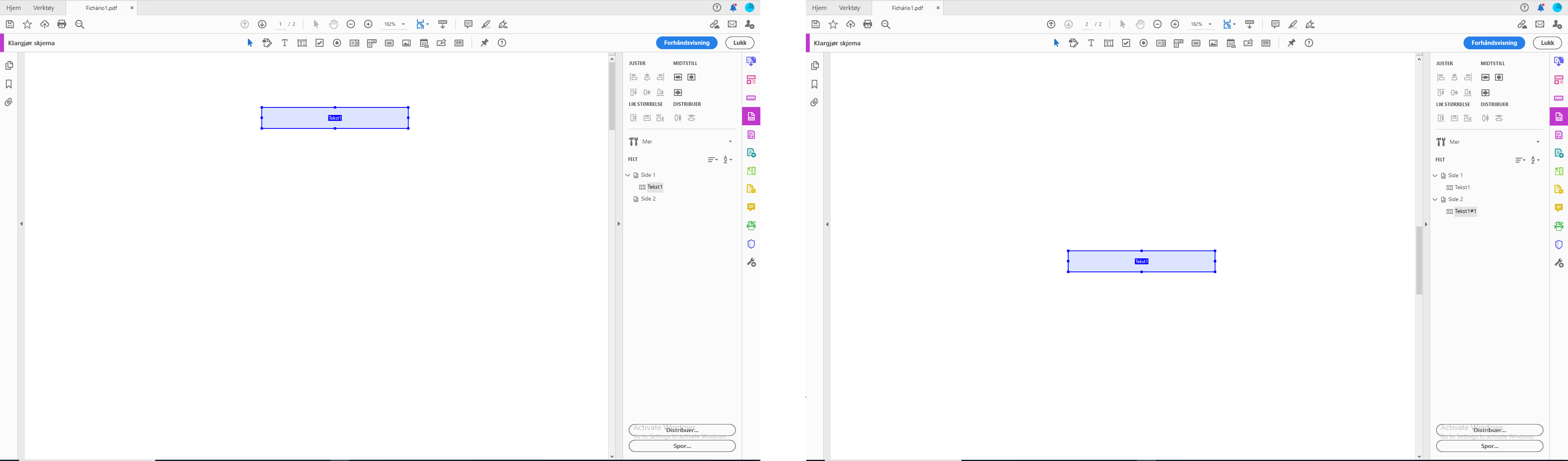
Task: Select the Fichário1.pdf document tab
Action: pyautogui.click(x=101, y=8)
